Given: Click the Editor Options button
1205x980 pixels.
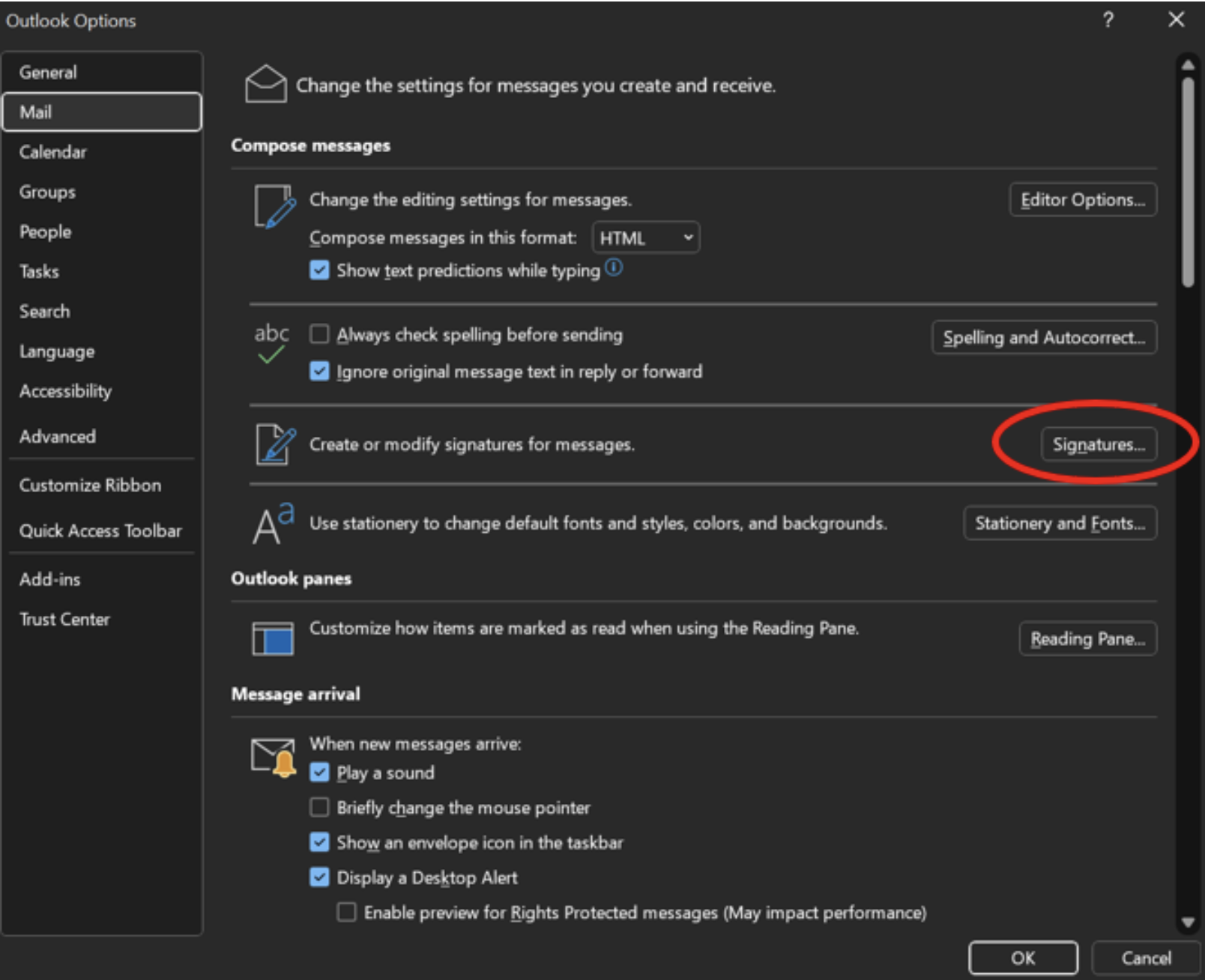Looking at the screenshot, I should (x=1082, y=199).
